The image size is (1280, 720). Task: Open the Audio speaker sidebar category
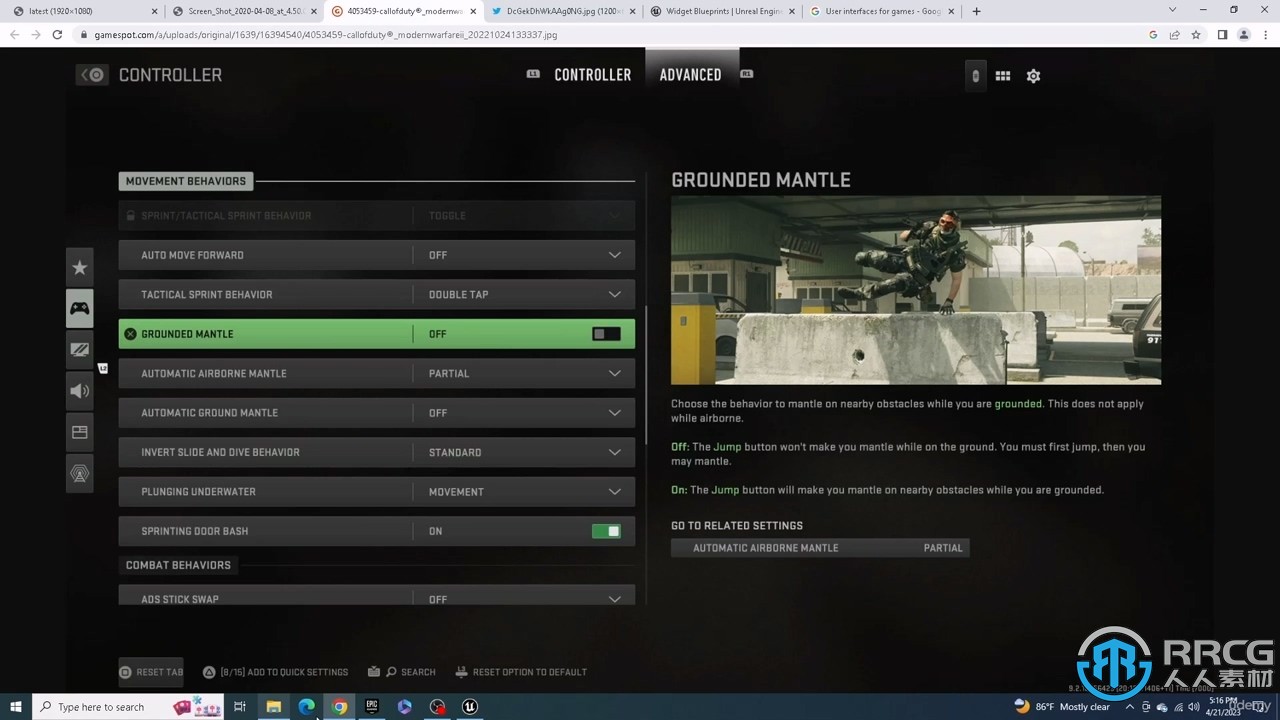tap(80, 390)
